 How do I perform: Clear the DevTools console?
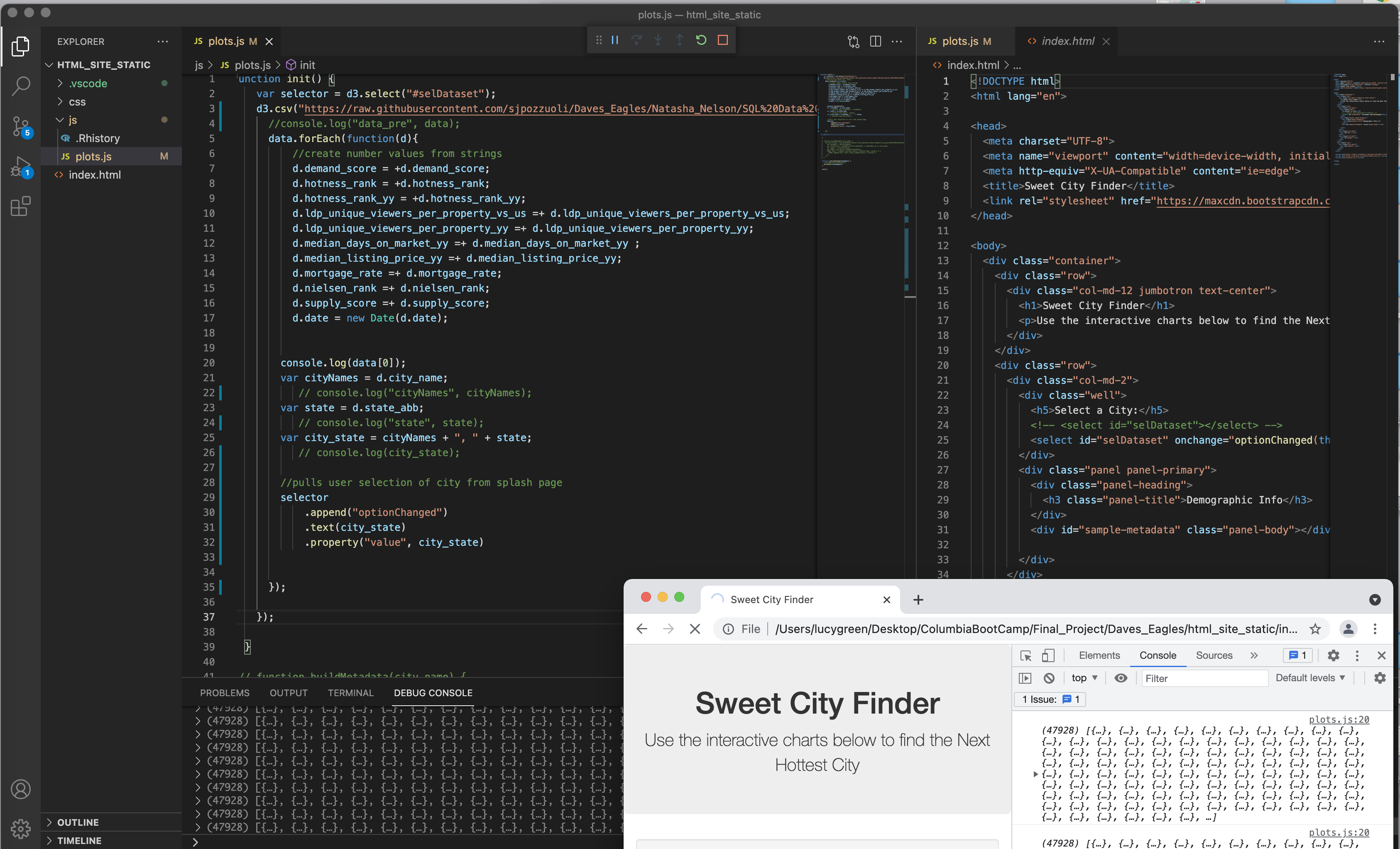pos(1049,678)
